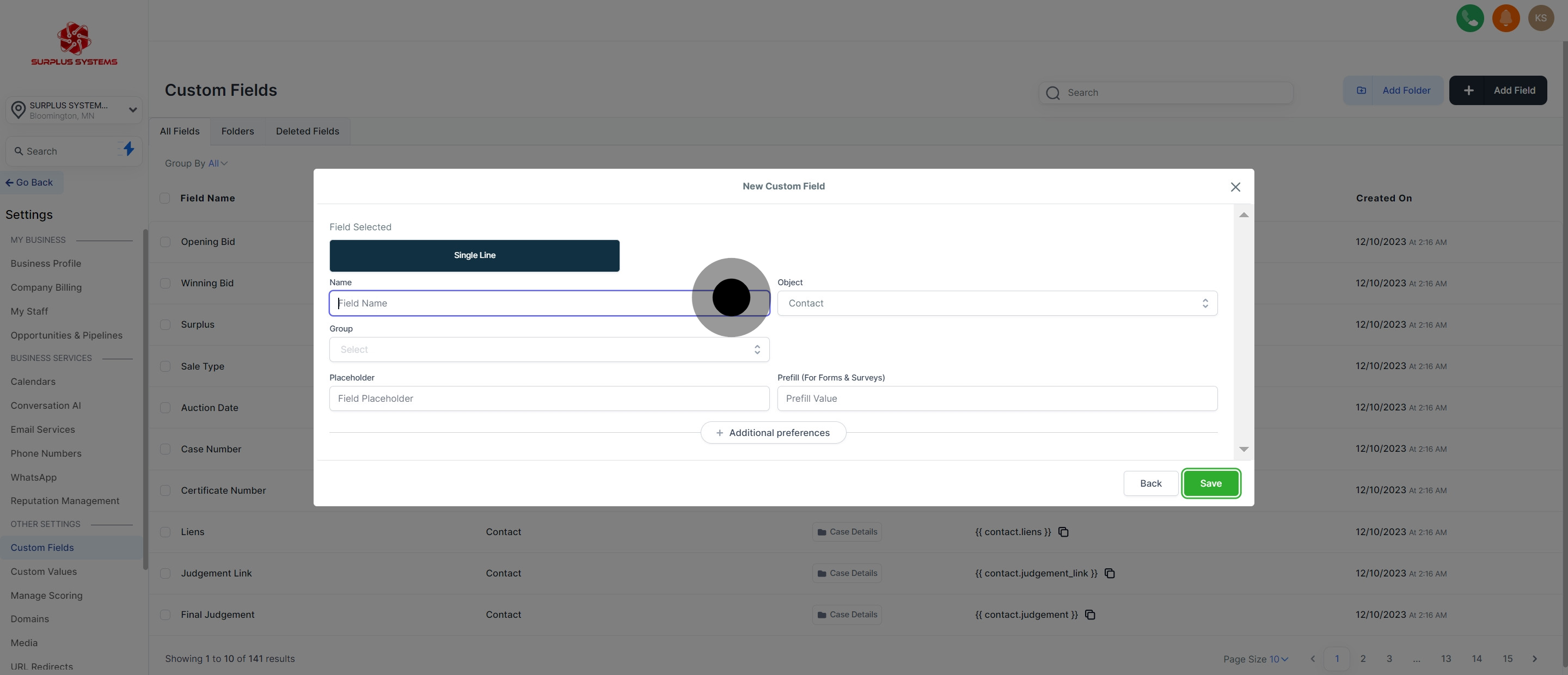Click the modal scrollbar down arrow
1568x675 pixels.
pyautogui.click(x=1244, y=449)
